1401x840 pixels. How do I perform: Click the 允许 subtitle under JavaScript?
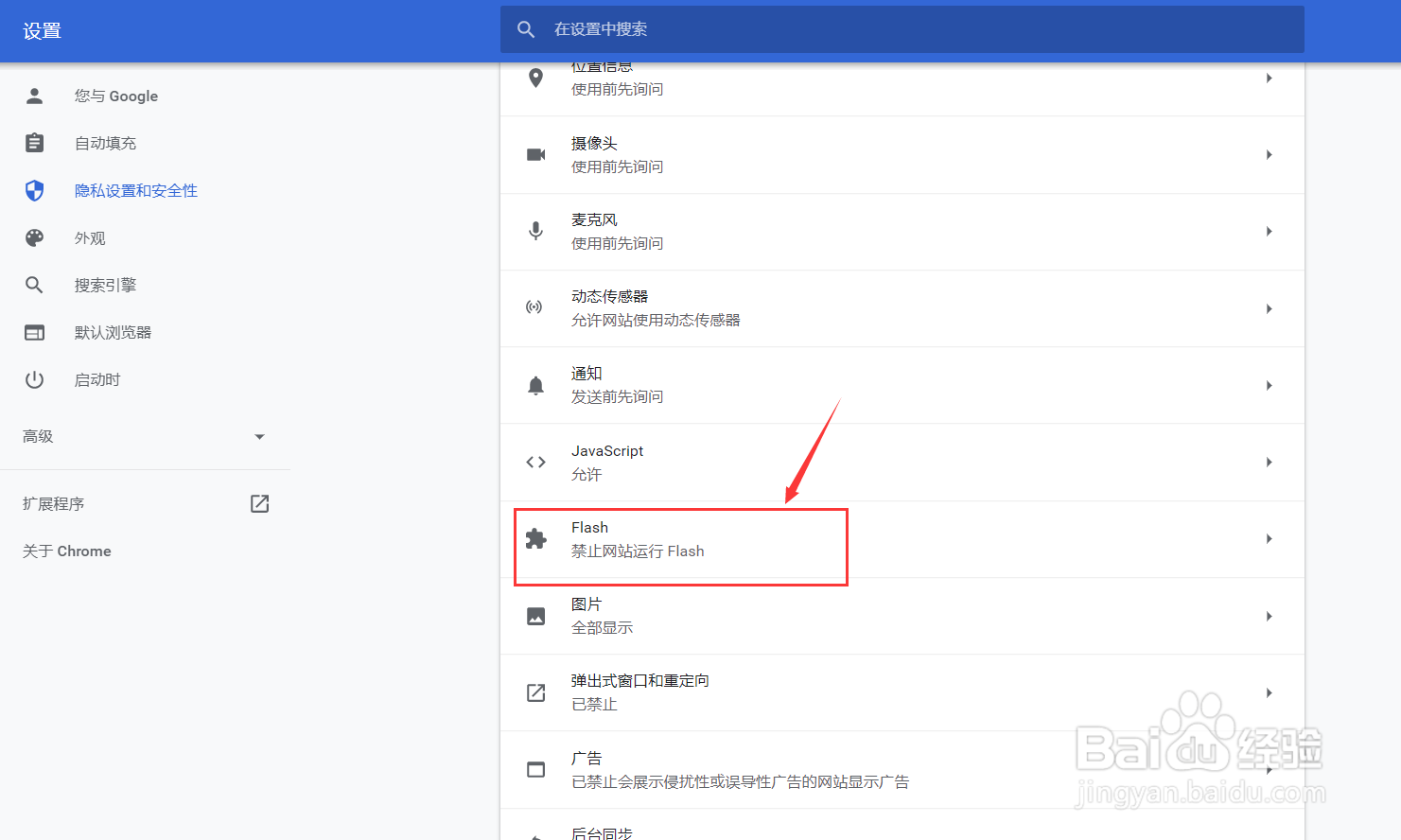pos(587,474)
